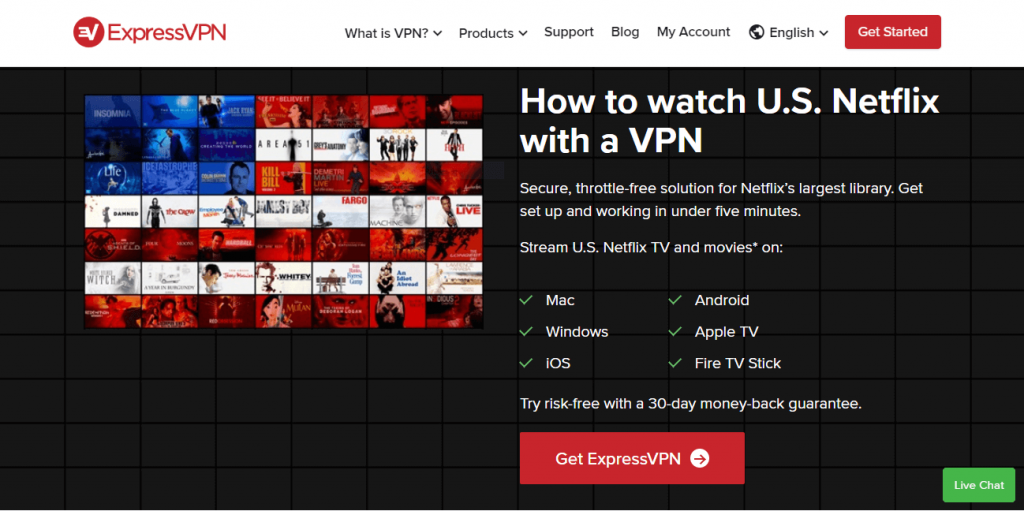Screen dimensions: 1024x511
Task: Click the Get Started button
Action: [893, 32]
